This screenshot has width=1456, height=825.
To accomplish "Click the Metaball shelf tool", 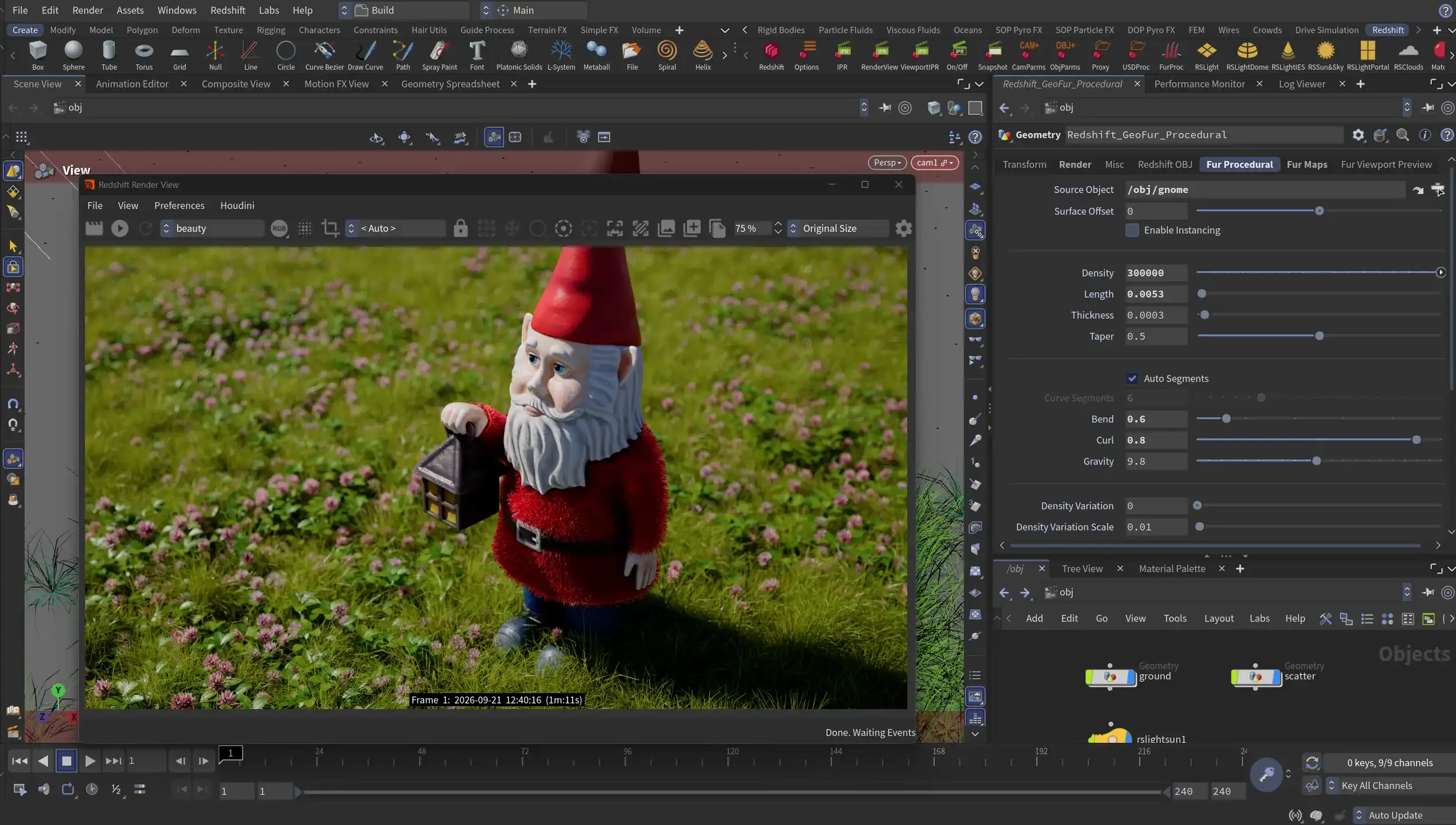I will [596, 55].
